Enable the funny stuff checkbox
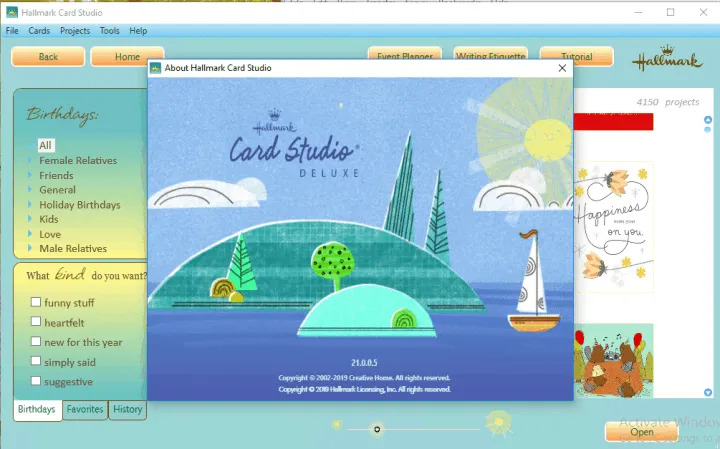Viewport: 720px width, 449px height. [36, 302]
